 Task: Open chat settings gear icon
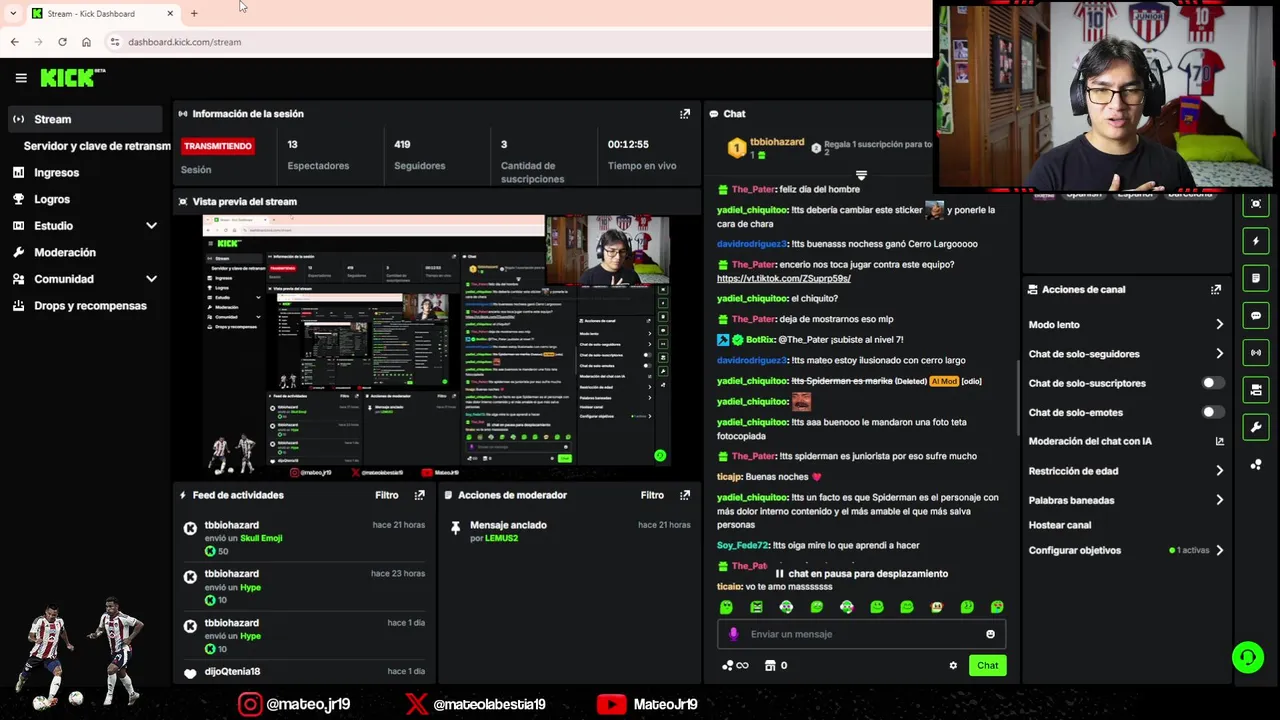pyautogui.click(x=953, y=666)
